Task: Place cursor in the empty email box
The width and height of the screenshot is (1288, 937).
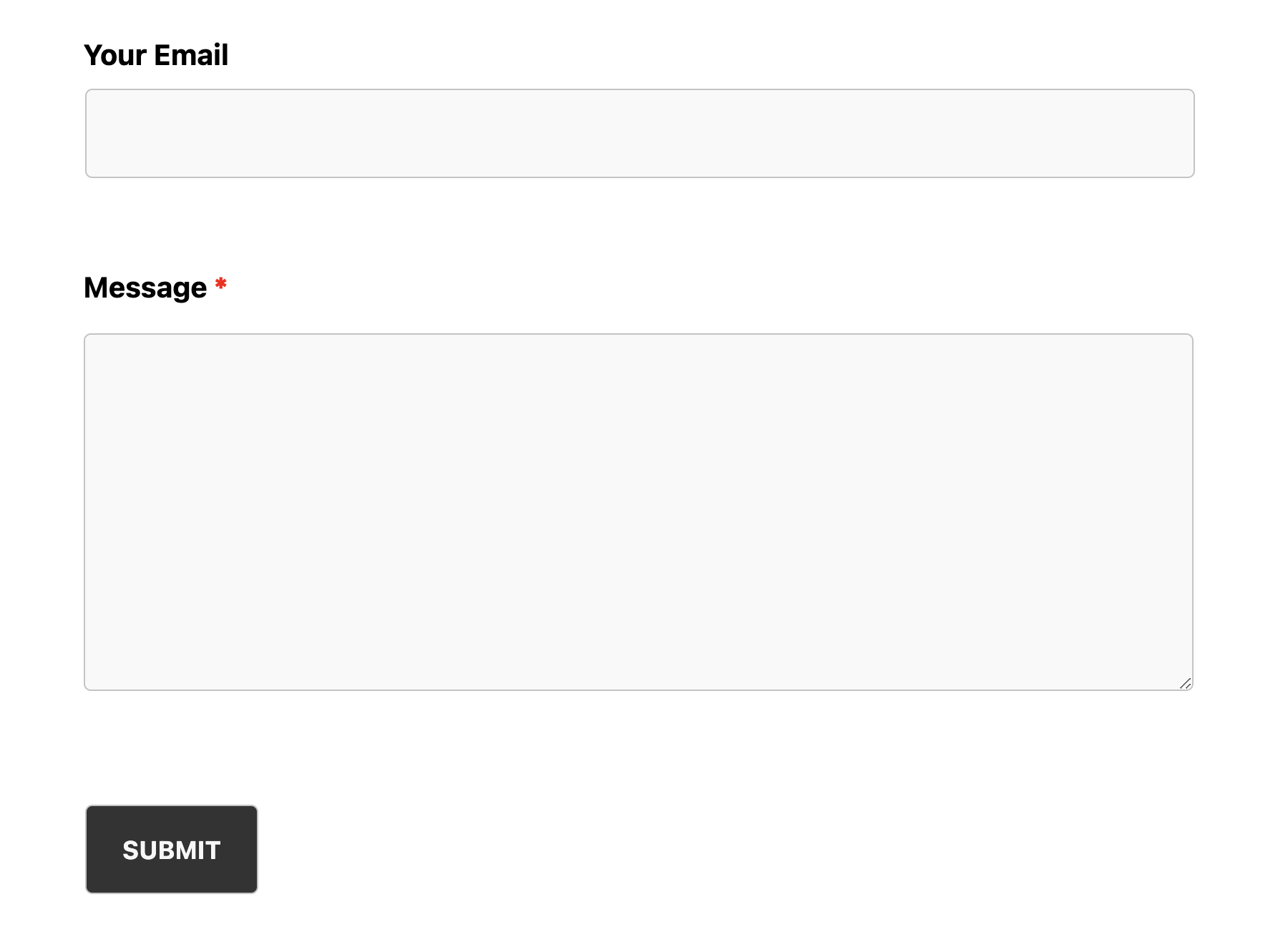Action: (x=639, y=133)
